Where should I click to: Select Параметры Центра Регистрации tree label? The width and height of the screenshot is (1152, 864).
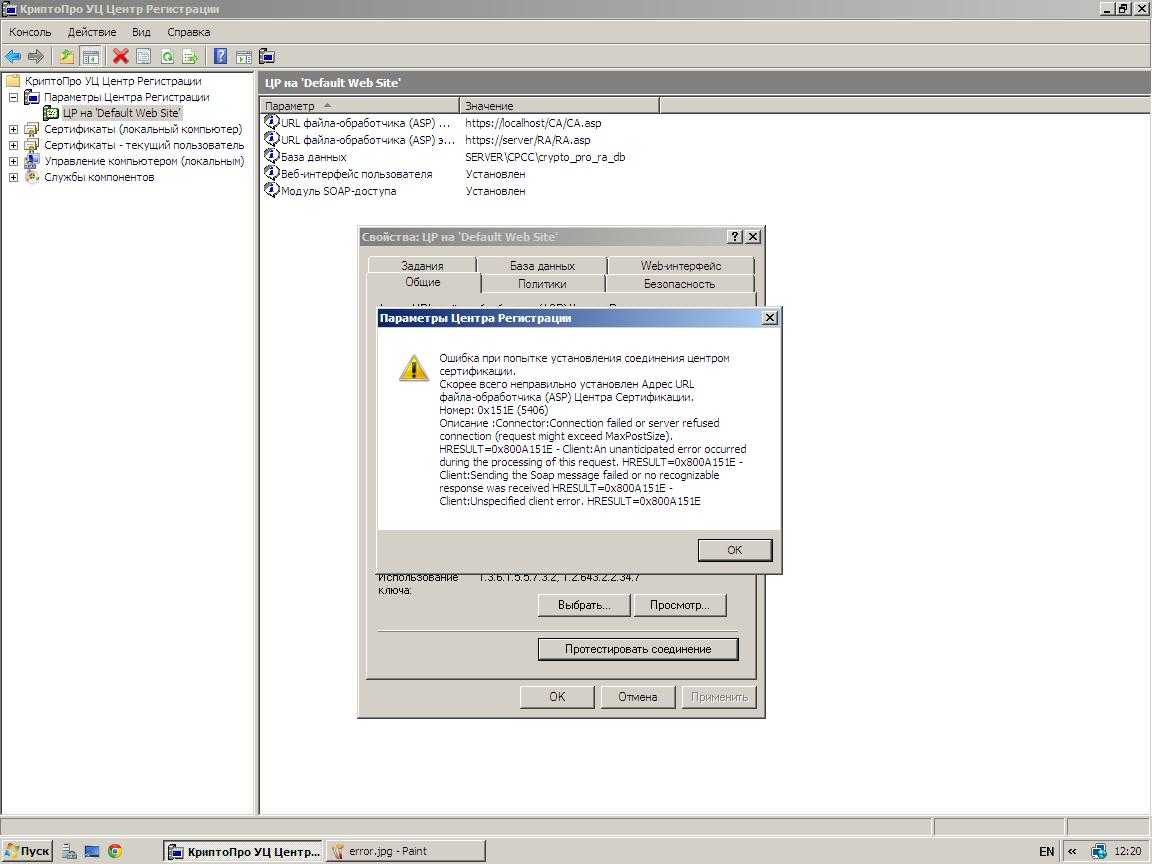point(126,97)
